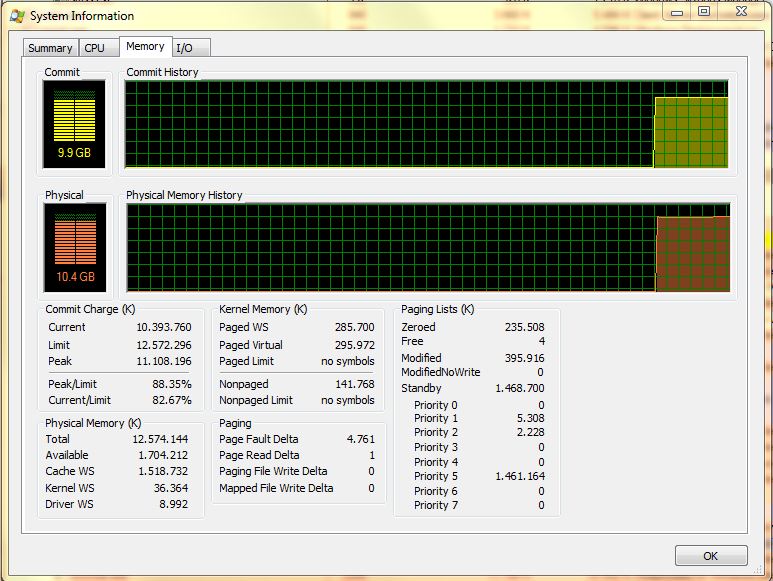Click the Priority 3 label
This screenshot has height=581, width=773.
pos(436,447)
